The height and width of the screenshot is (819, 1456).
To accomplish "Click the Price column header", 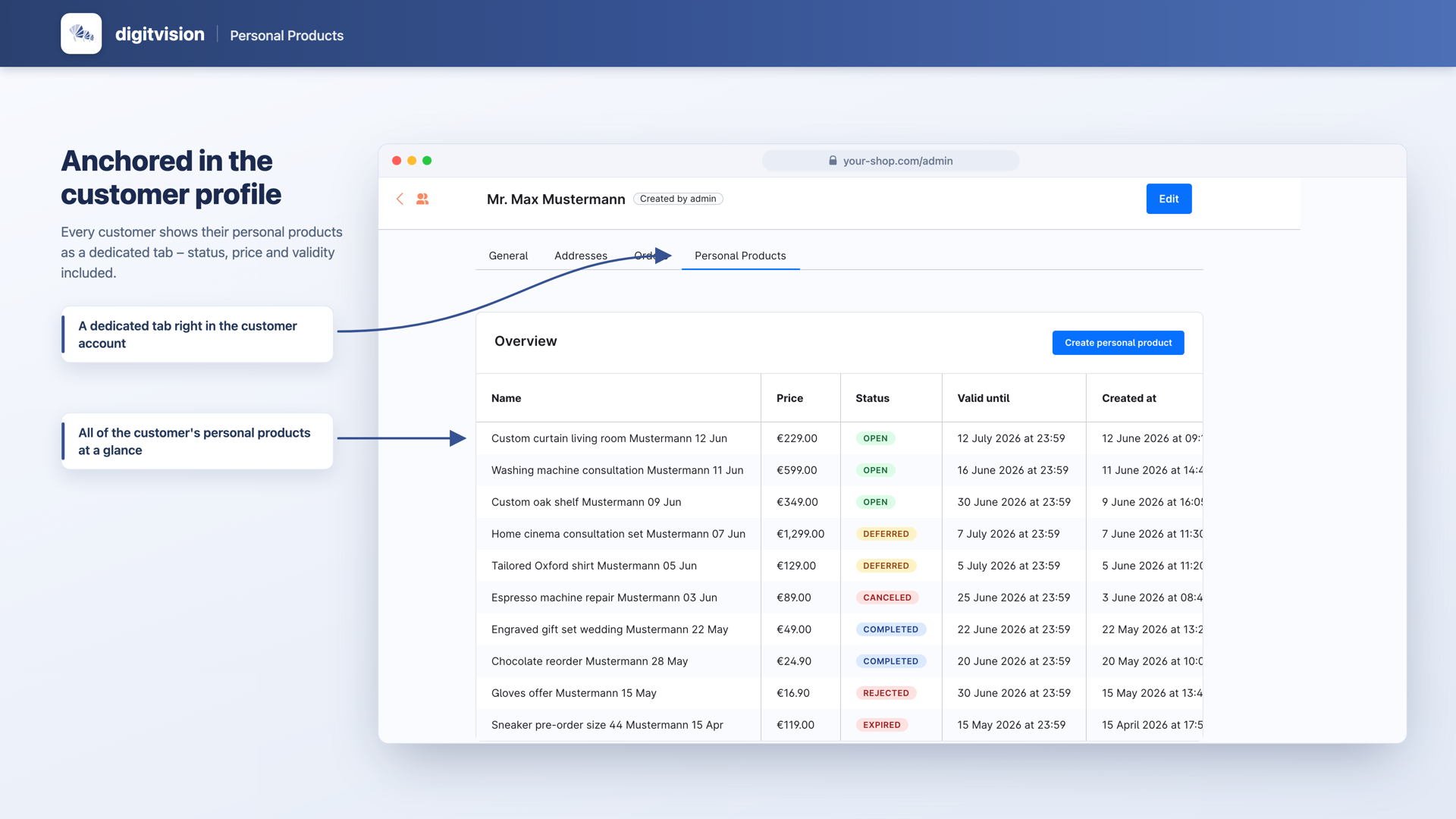I will 789,398.
